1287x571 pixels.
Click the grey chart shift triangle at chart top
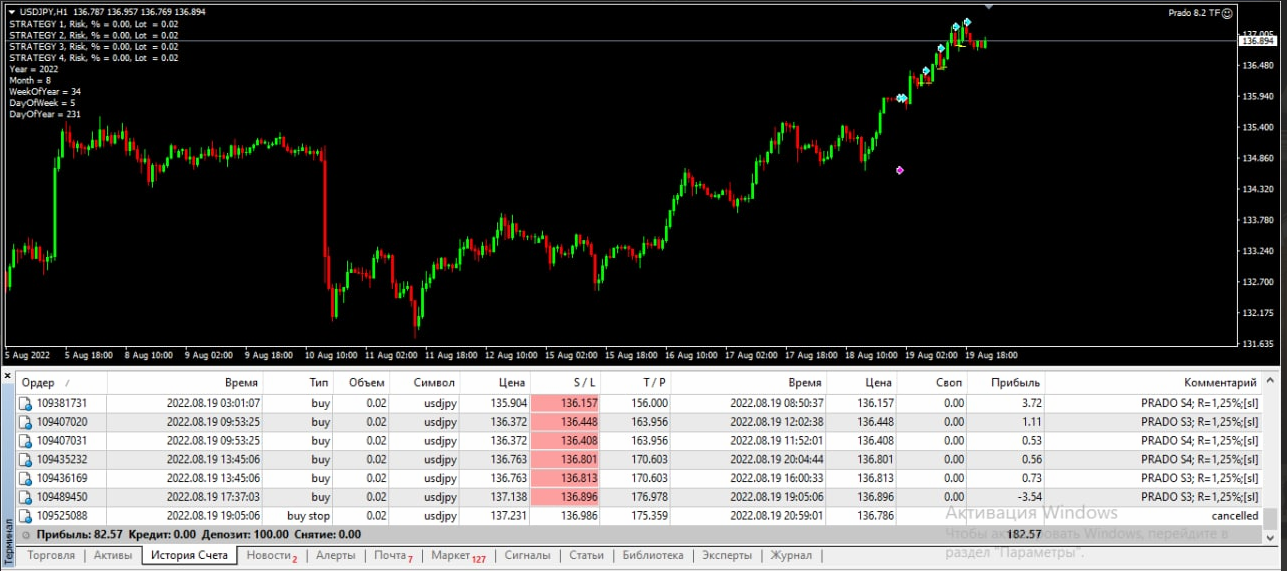(x=989, y=6)
